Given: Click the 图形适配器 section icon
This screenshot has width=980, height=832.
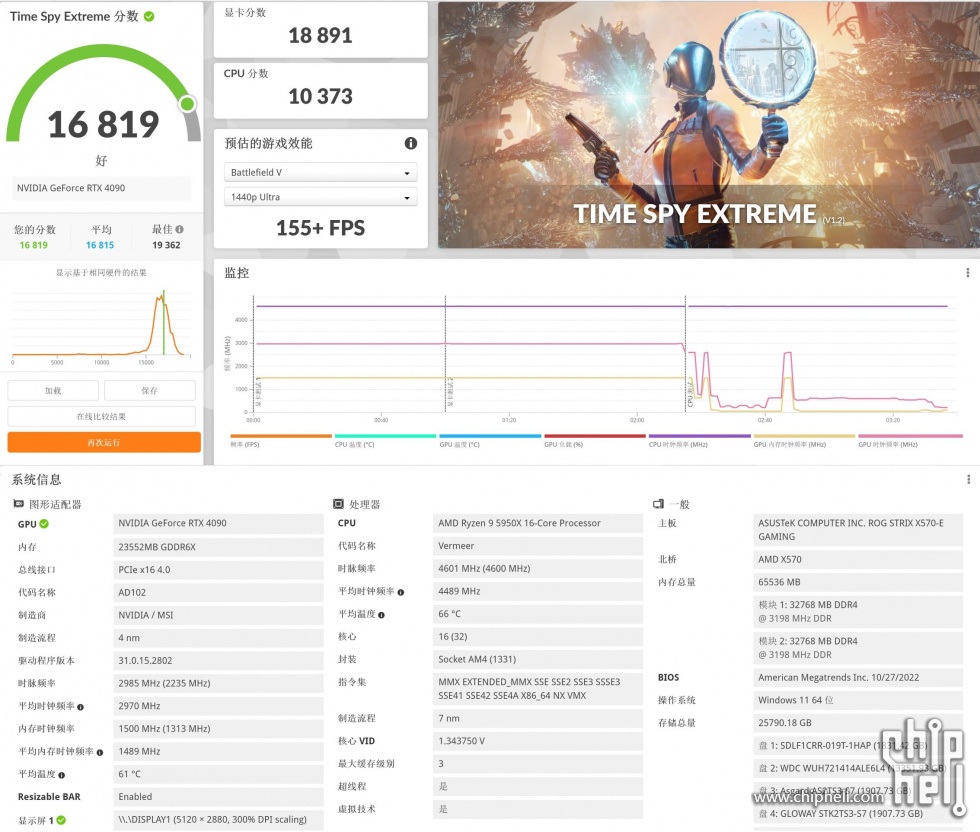Looking at the screenshot, I should pos(18,504).
